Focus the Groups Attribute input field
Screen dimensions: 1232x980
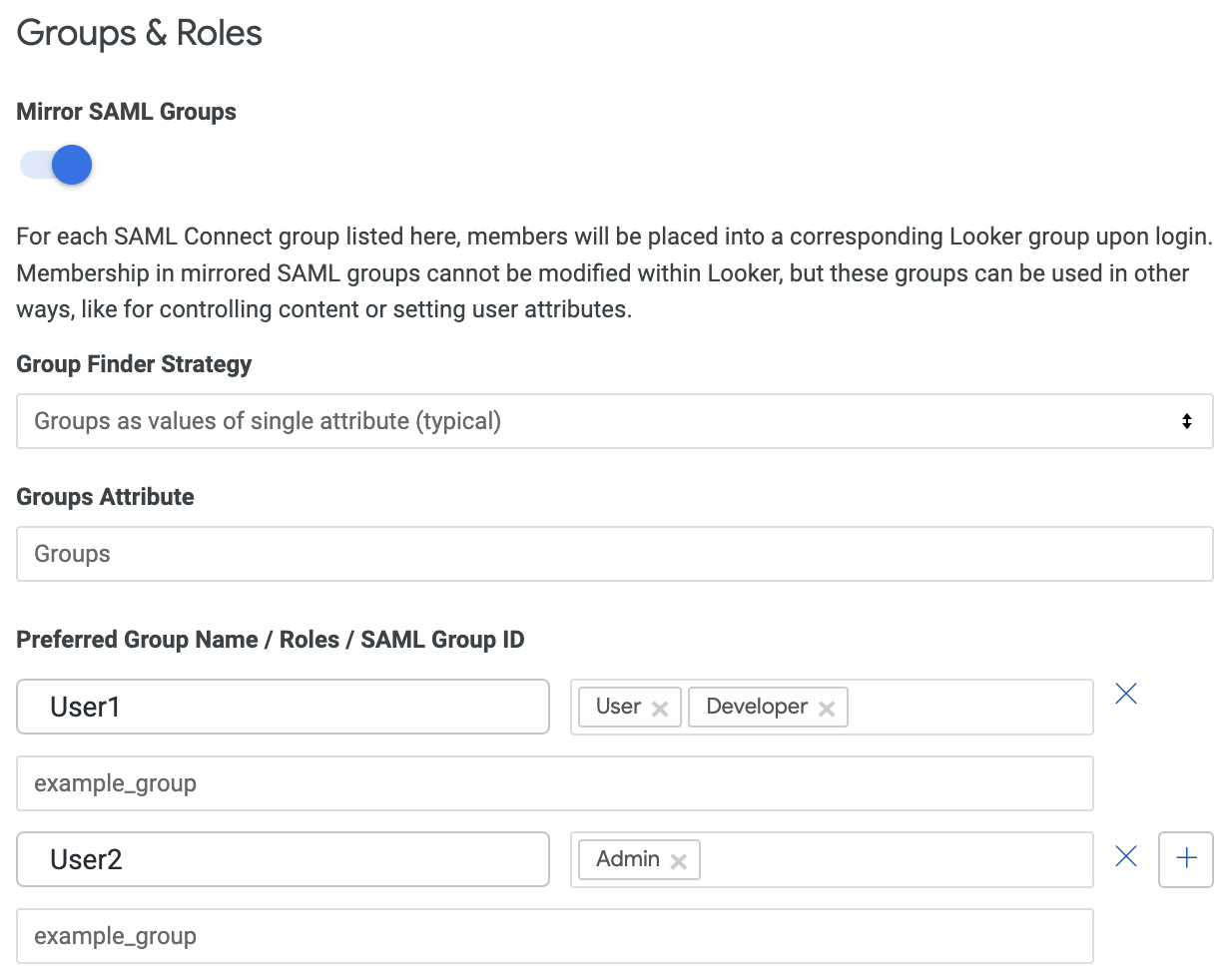pos(614,554)
